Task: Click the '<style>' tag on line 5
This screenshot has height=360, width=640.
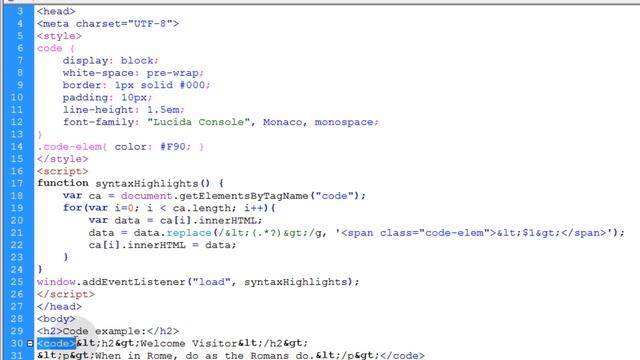Action: tap(59, 36)
